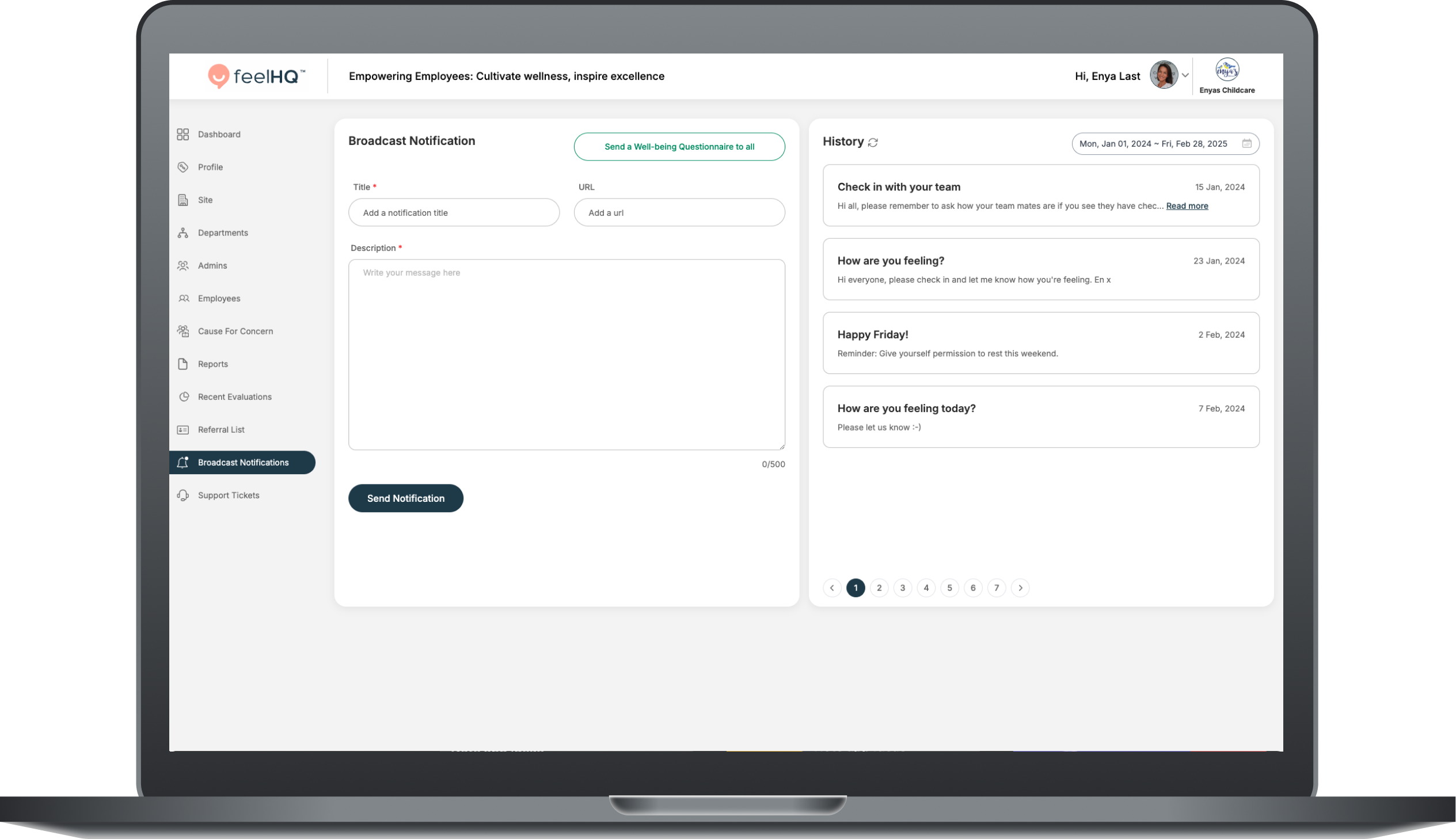Screen dimensions: 1456x839
Task: Grab the description textarea resize handle
Action: coord(782,447)
